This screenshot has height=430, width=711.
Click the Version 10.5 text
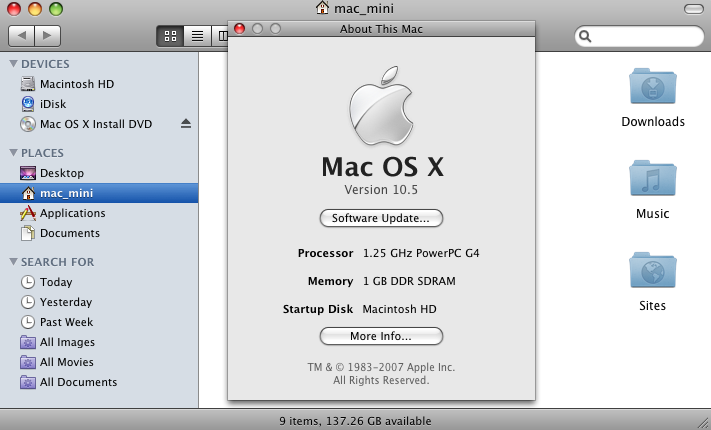[381, 190]
